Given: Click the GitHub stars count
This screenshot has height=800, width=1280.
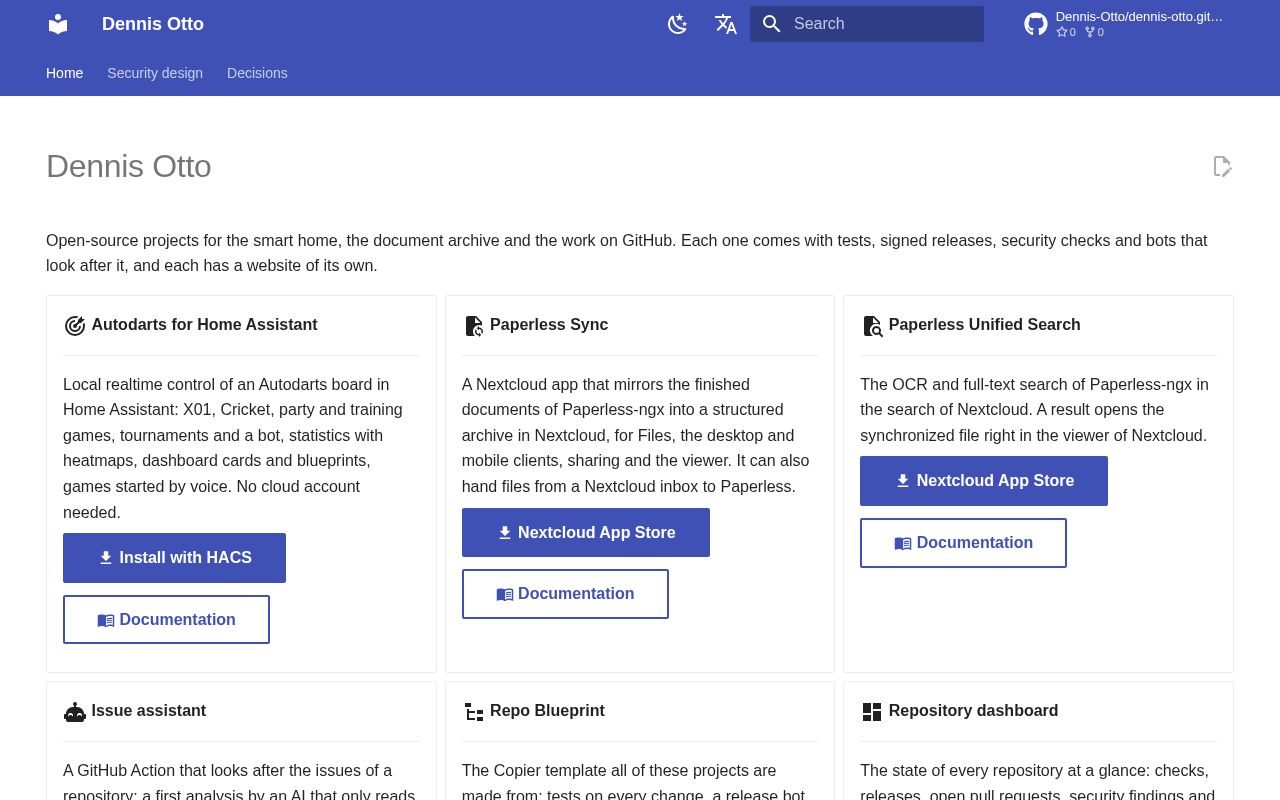Looking at the screenshot, I should 1066,32.
